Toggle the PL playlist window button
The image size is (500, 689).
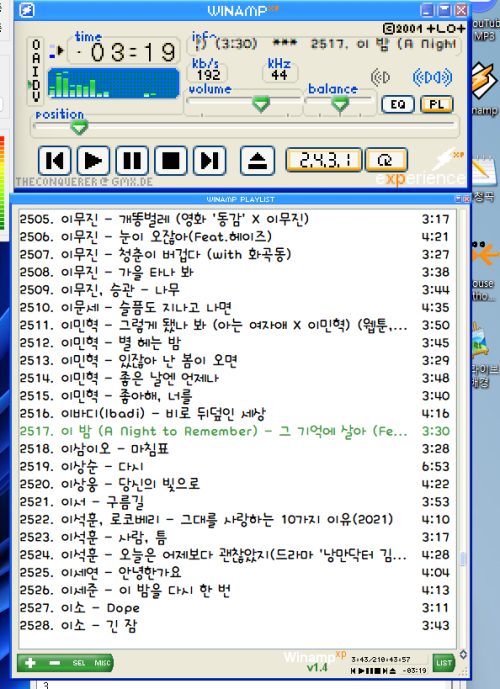click(x=436, y=104)
